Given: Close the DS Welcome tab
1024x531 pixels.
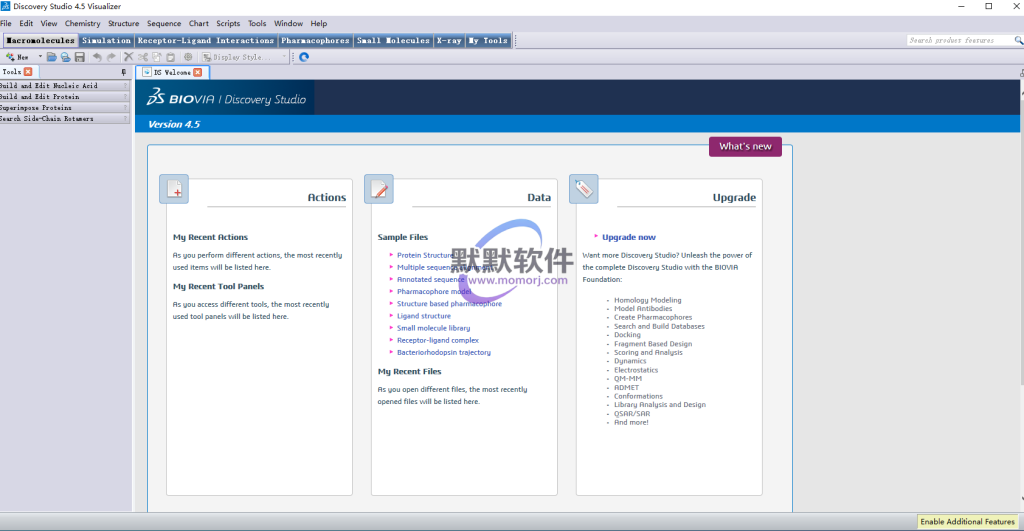Looking at the screenshot, I should point(198,72).
